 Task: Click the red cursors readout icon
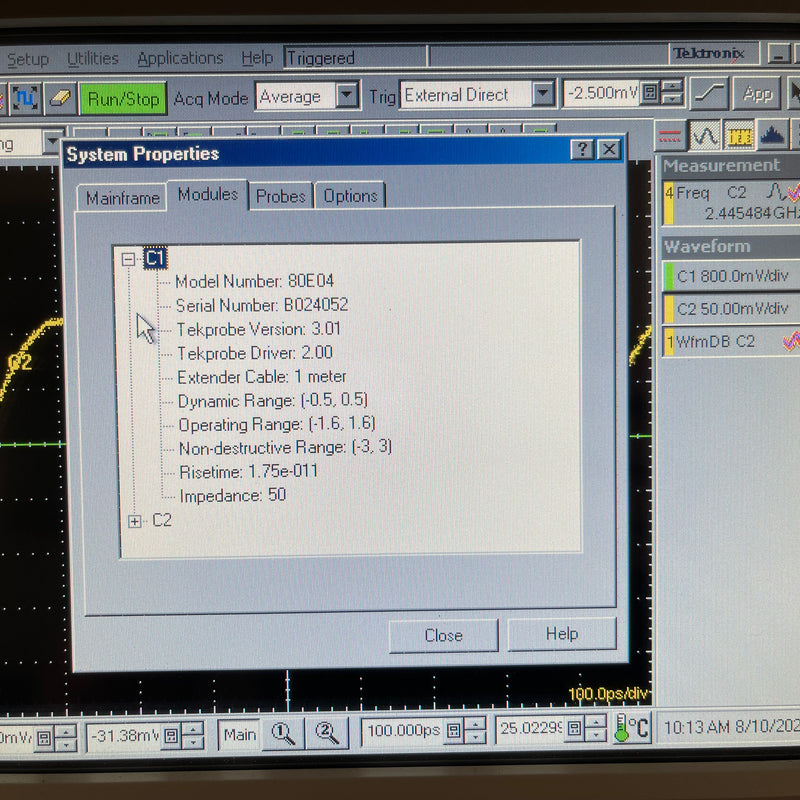coord(670,136)
